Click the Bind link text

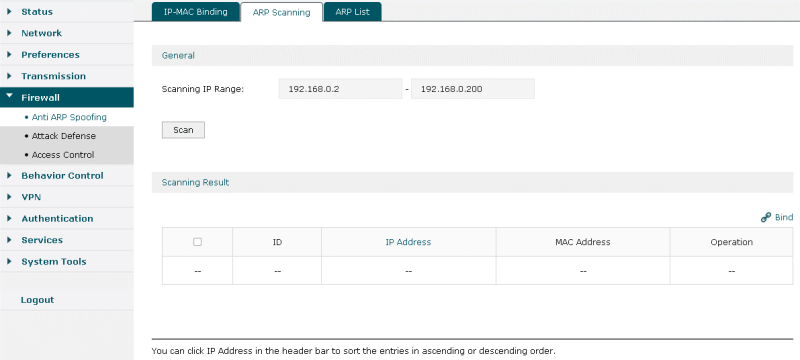pyautogui.click(x=784, y=218)
